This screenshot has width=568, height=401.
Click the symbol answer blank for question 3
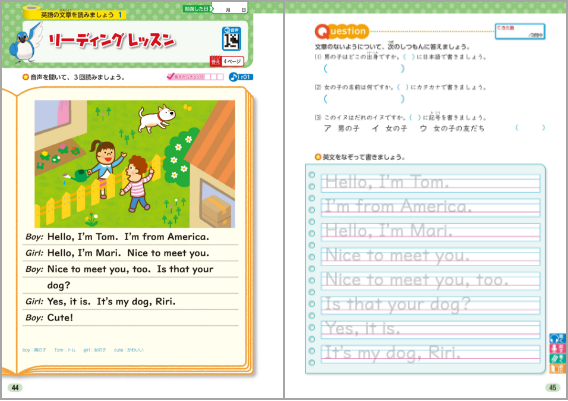pyautogui.click(x=530, y=128)
